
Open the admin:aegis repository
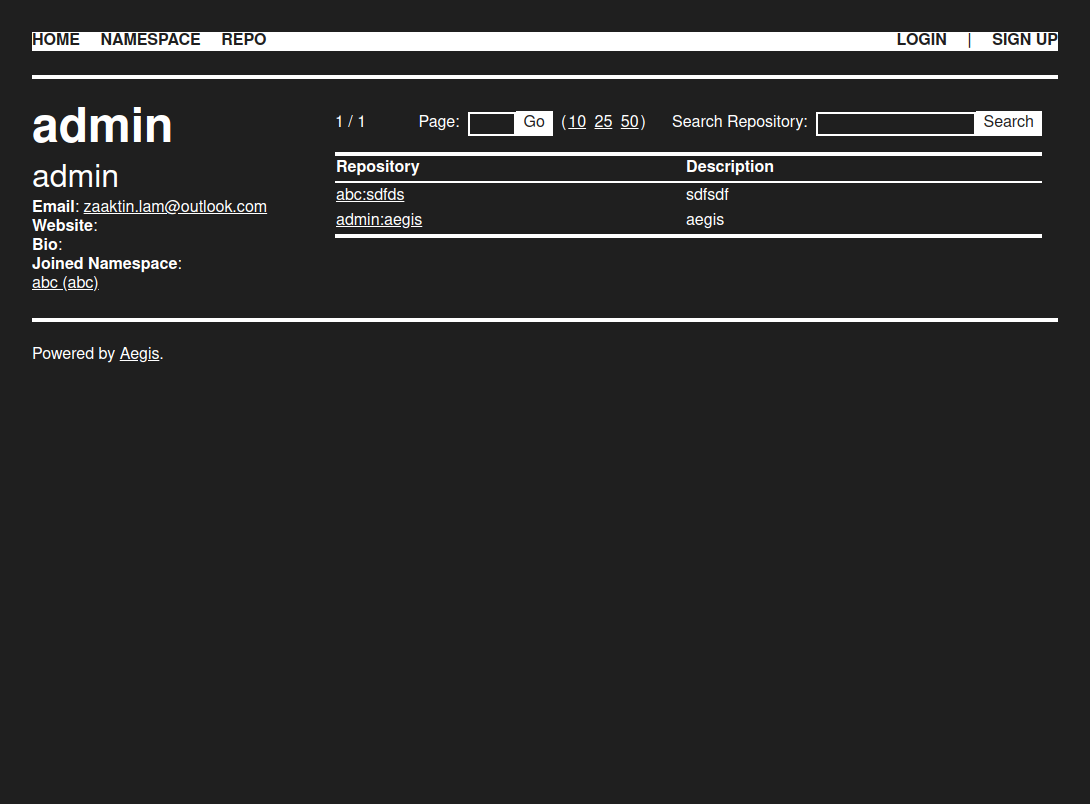(x=379, y=220)
